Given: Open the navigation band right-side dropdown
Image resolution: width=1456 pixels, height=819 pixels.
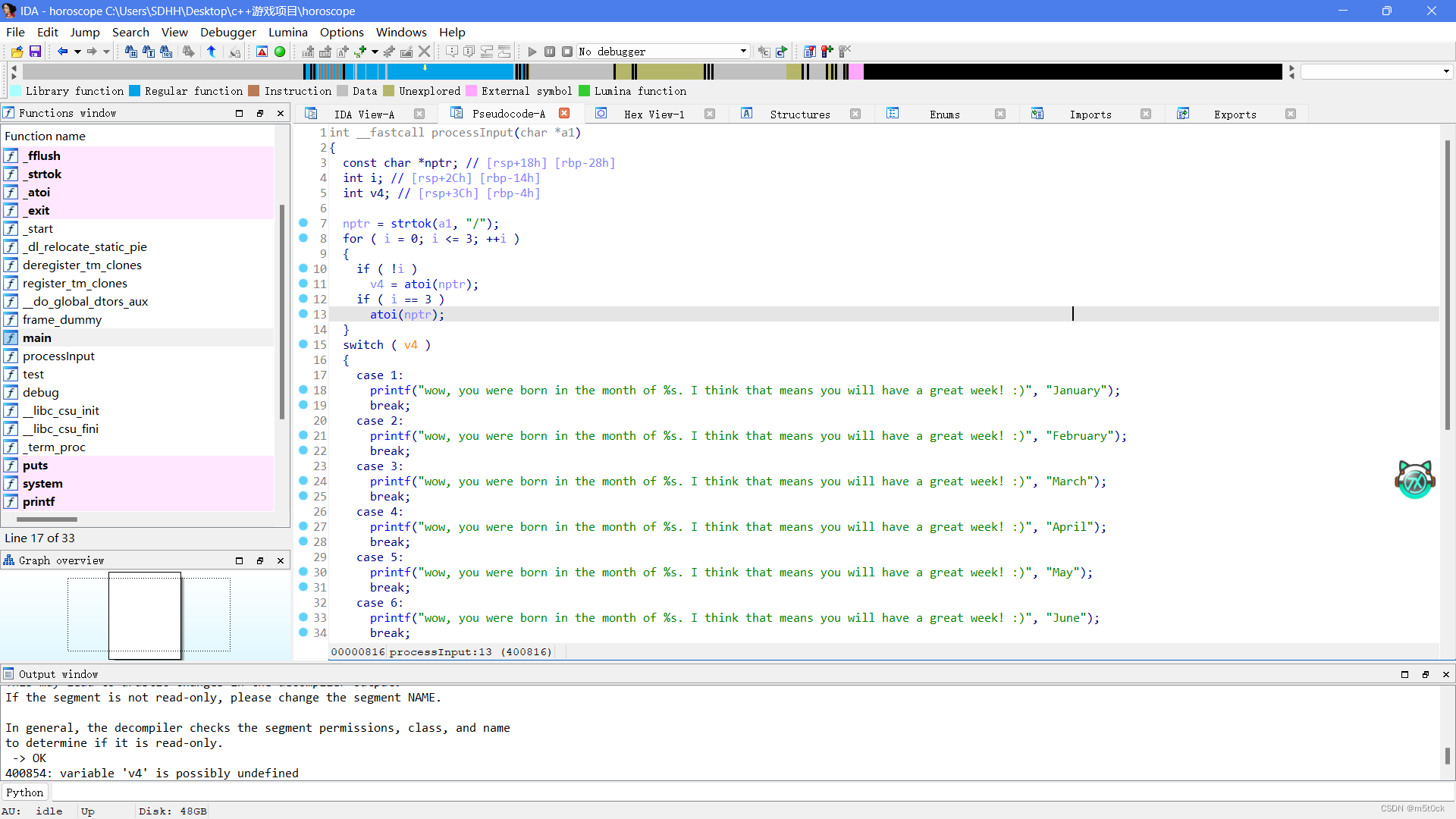Looking at the screenshot, I should pyautogui.click(x=1446, y=71).
